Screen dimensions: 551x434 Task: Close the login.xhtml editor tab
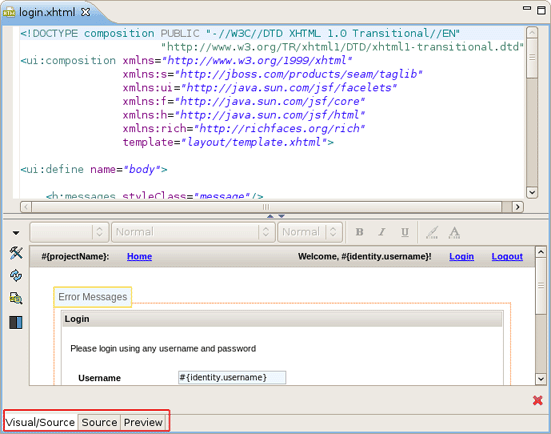tap(85, 12)
